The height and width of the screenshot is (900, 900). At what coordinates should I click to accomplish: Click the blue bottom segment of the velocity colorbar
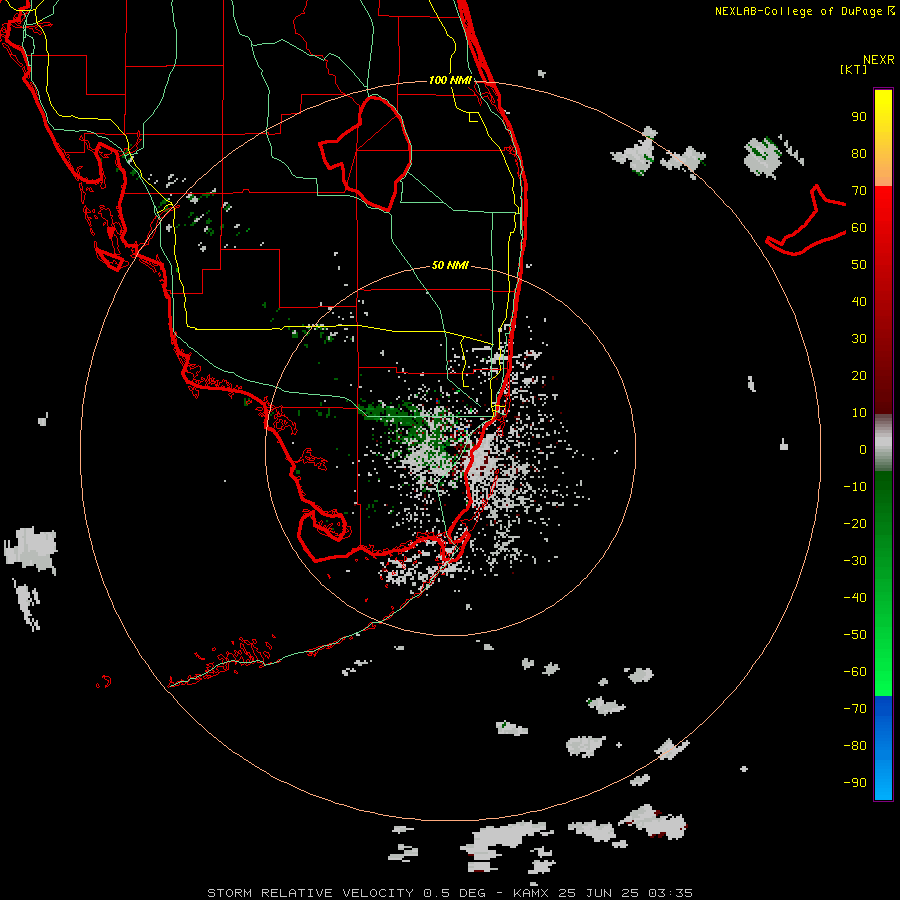[883, 747]
